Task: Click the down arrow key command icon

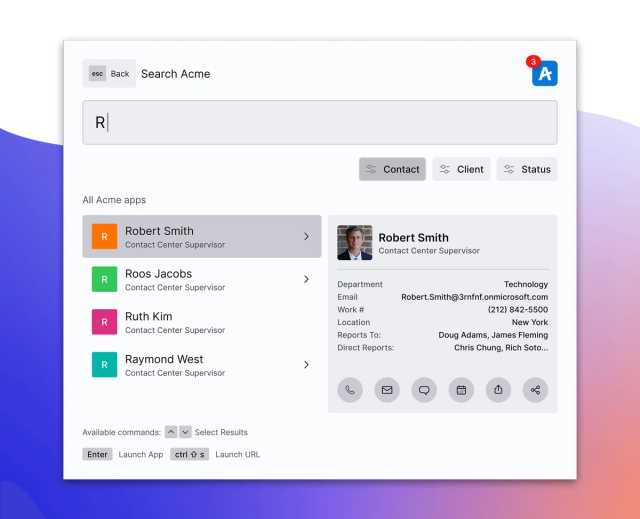Action: tap(185, 432)
